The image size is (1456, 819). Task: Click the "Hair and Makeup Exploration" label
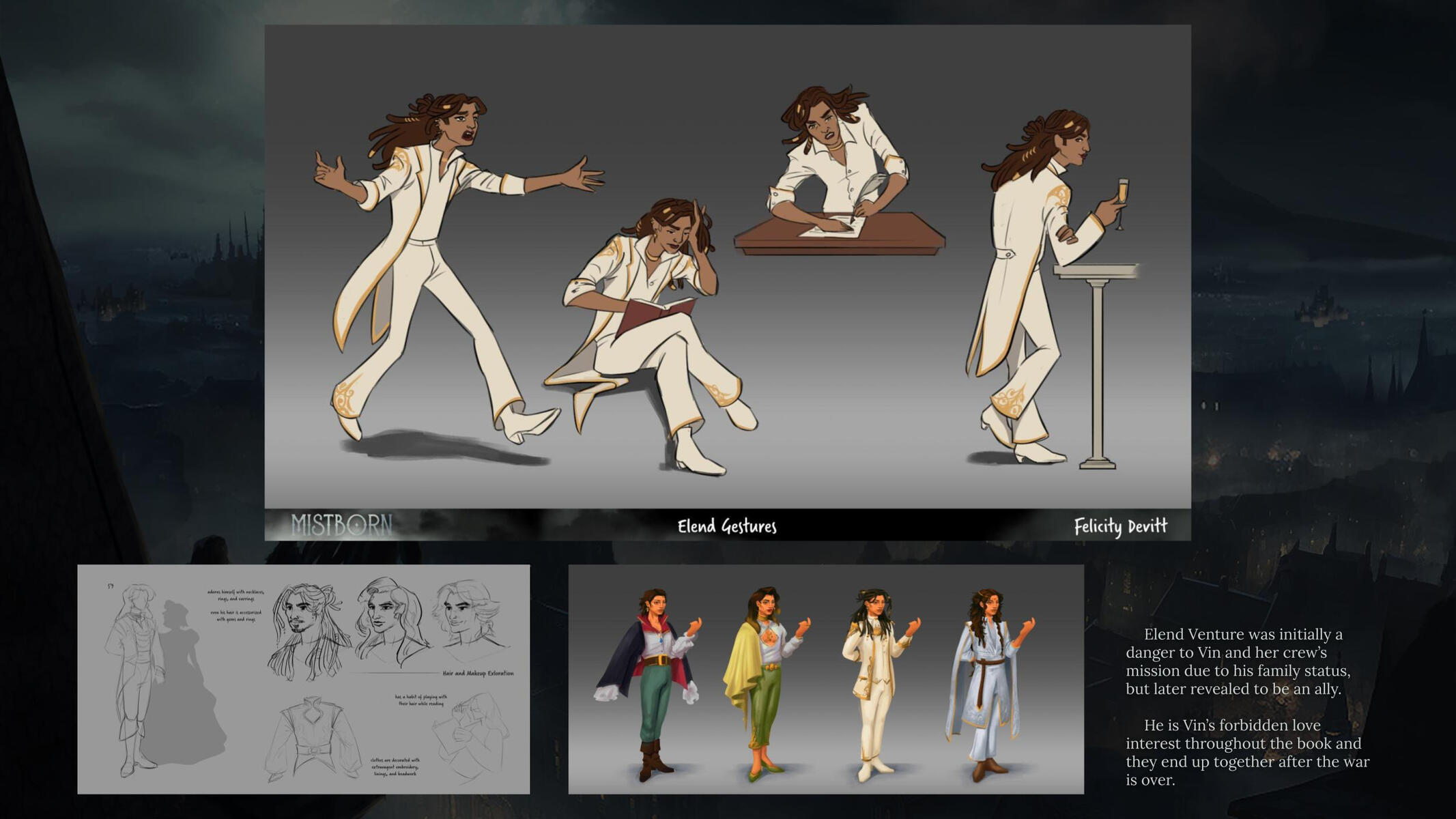pos(478,674)
